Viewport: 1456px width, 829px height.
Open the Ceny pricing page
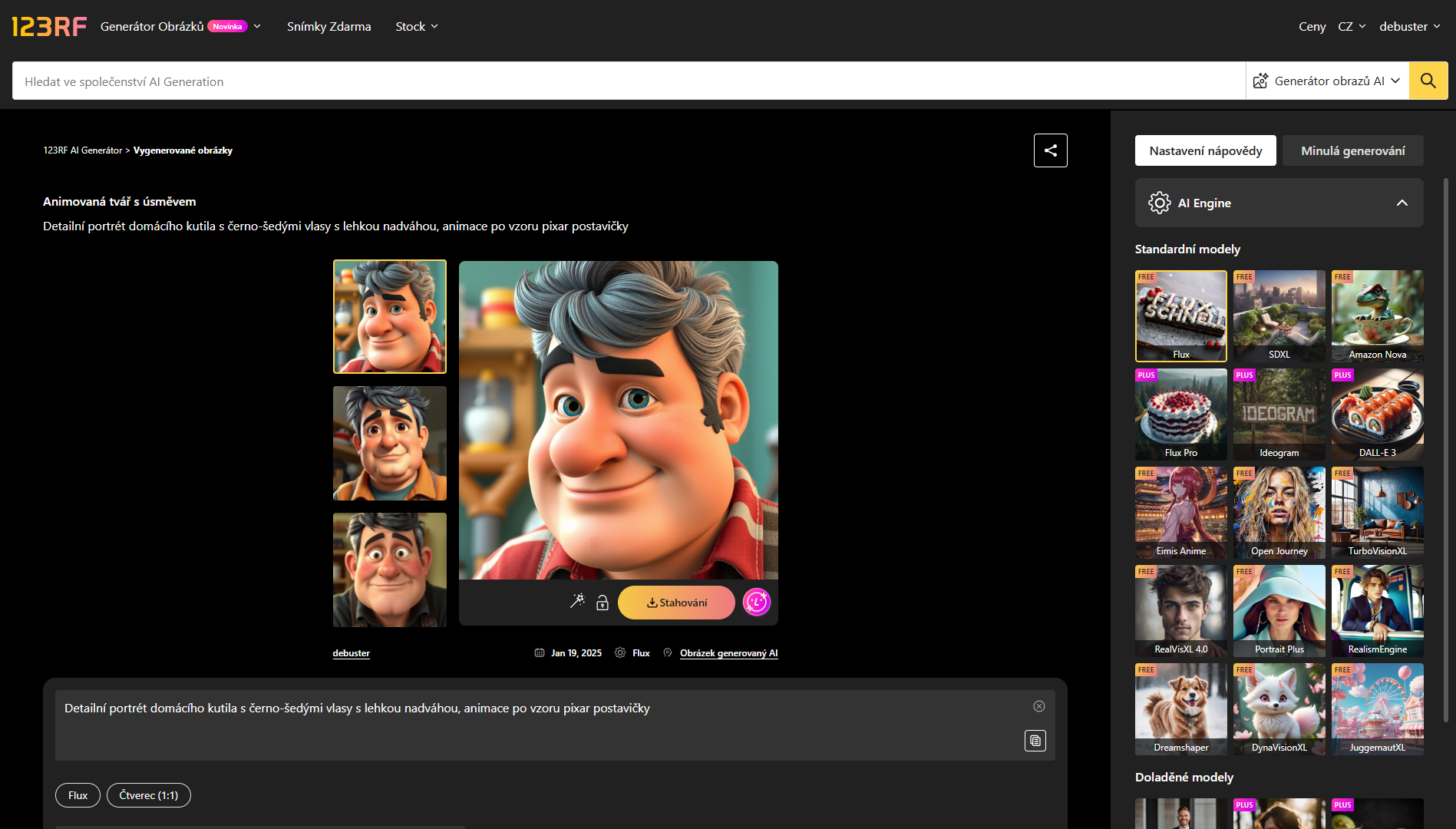(1312, 27)
